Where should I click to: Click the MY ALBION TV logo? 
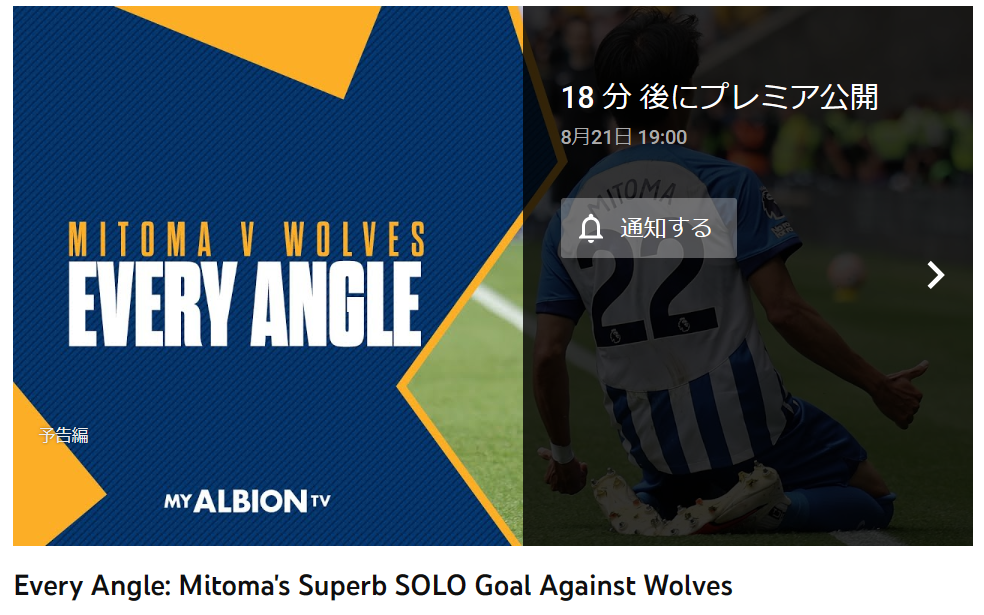[x=247, y=501]
